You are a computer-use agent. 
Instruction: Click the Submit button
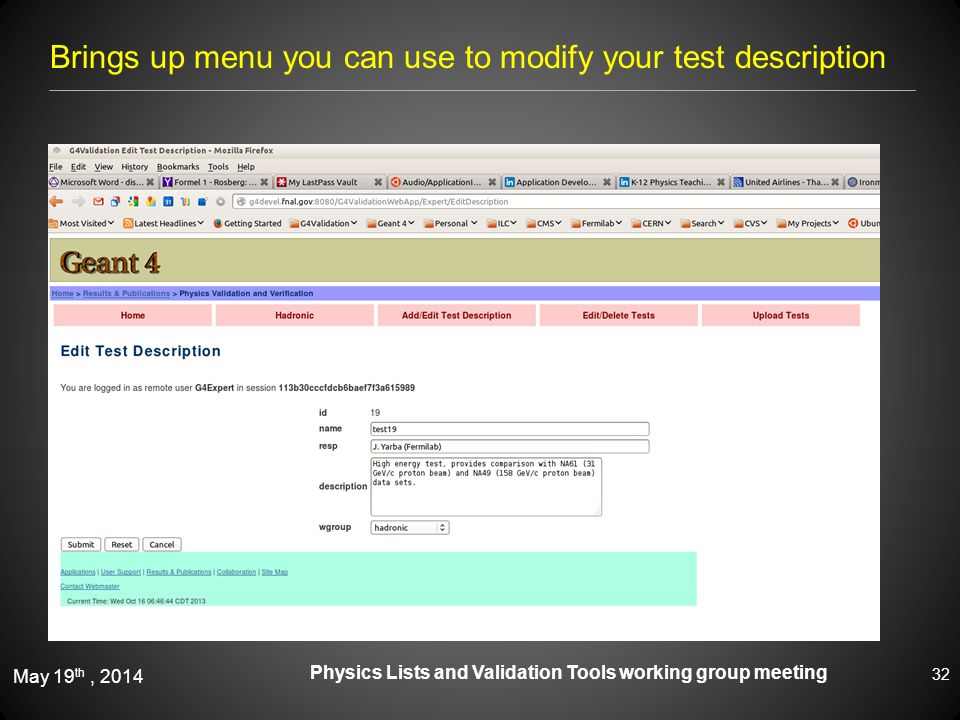tap(81, 544)
